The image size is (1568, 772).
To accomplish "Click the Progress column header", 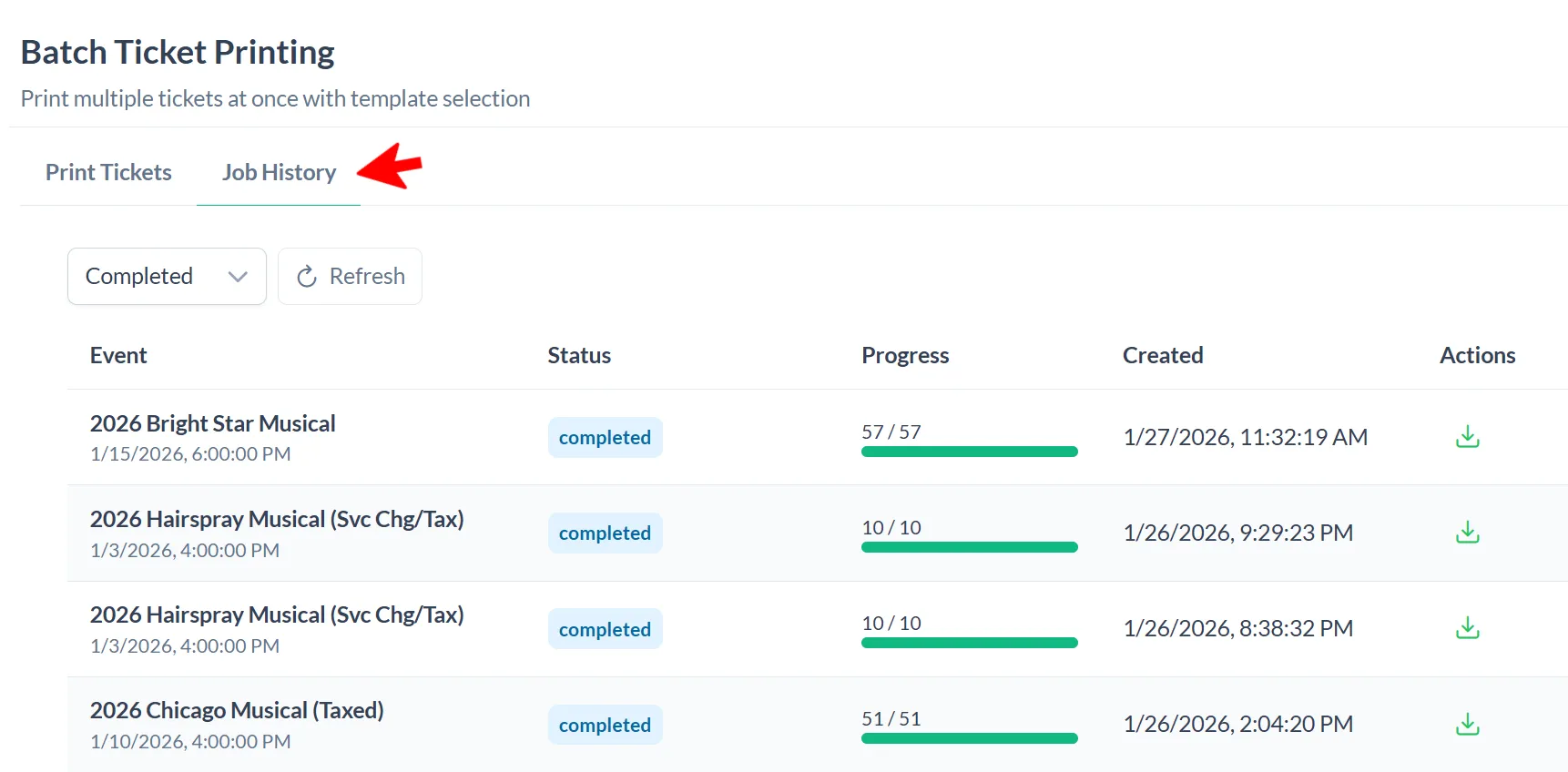I will pos(905,355).
